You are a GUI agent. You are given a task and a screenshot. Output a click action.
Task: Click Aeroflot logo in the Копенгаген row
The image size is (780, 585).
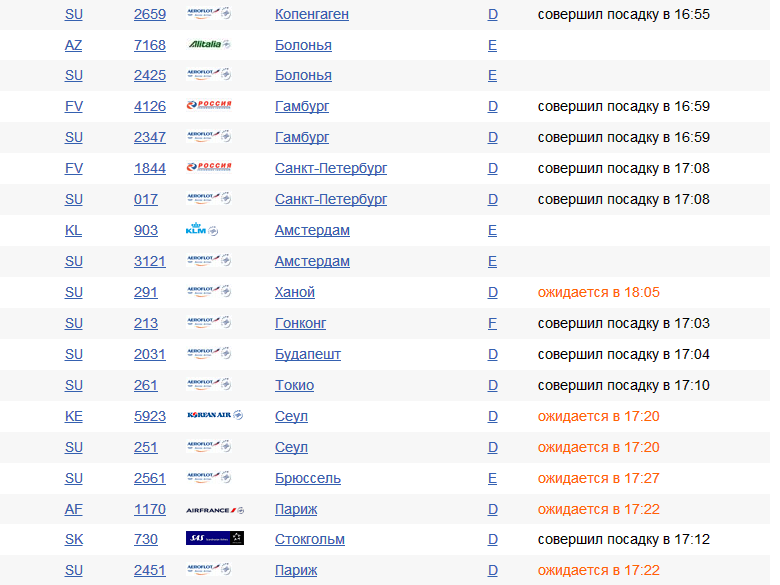click(x=209, y=14)
